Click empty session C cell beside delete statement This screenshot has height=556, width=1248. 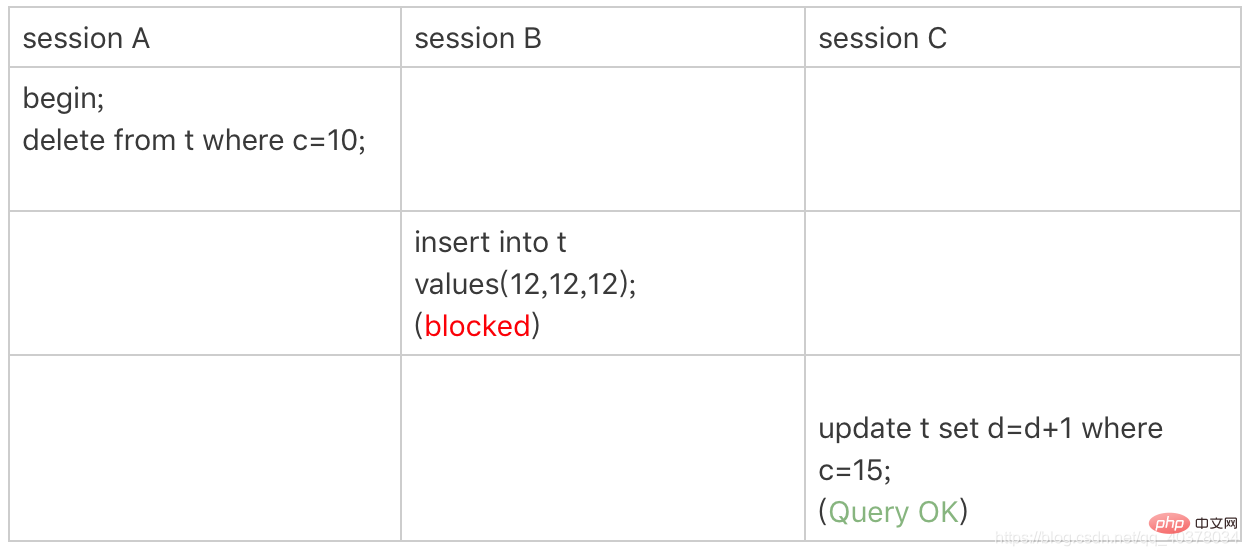point(1022,139)
